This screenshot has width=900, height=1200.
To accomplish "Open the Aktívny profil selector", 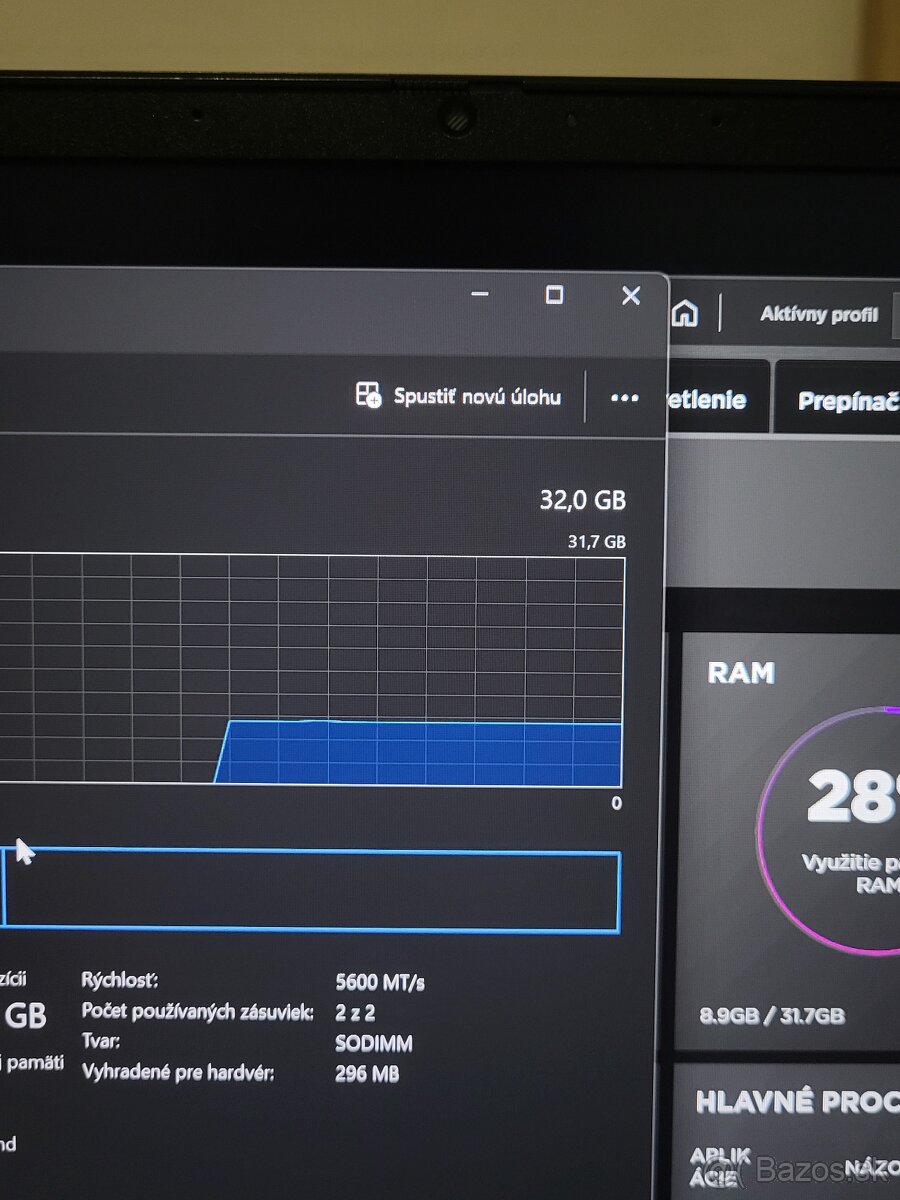I will [x=819, y=315].
